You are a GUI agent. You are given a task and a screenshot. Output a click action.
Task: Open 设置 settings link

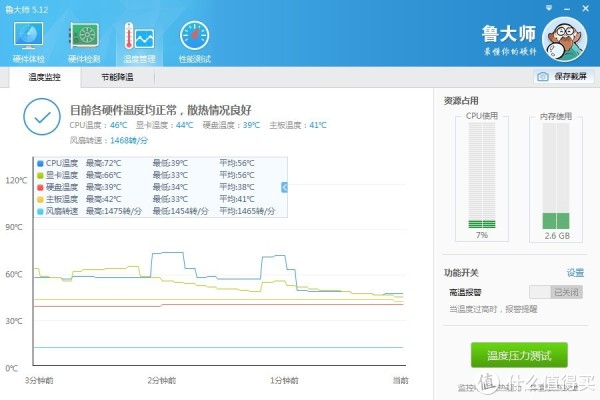(575, 273)
